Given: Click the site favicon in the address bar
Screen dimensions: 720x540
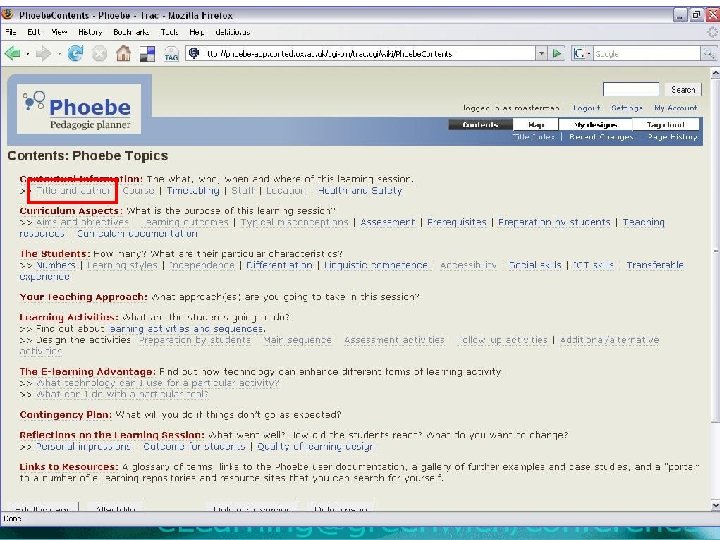Looking at the screenshot, I should [x=194, y=53].
